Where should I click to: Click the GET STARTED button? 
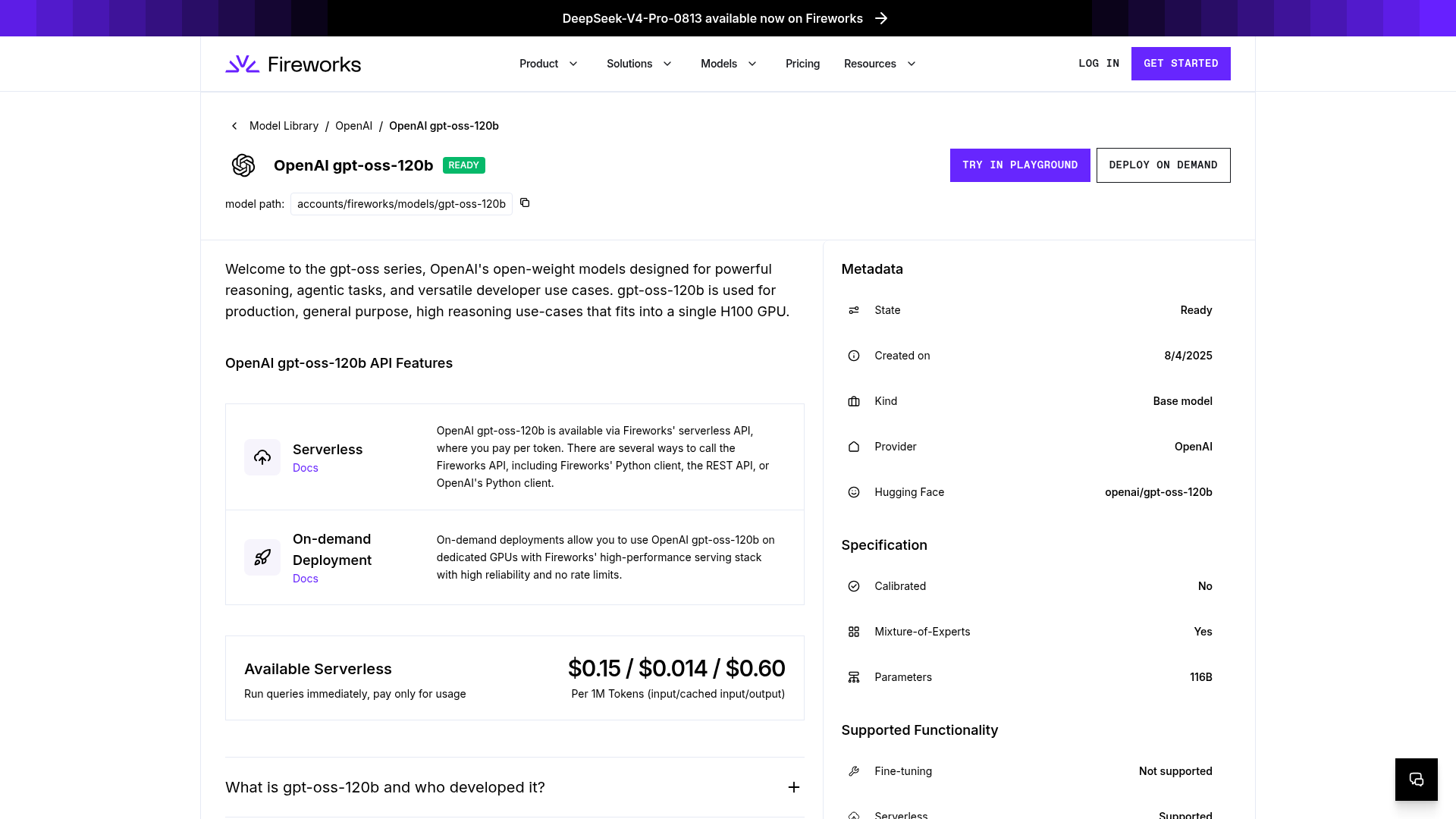1181,64
